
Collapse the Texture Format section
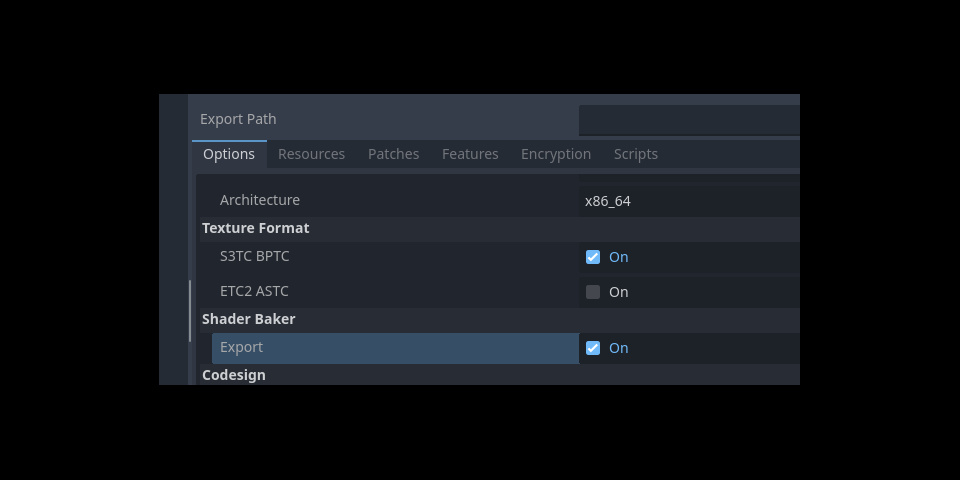(x=256, y=228)
